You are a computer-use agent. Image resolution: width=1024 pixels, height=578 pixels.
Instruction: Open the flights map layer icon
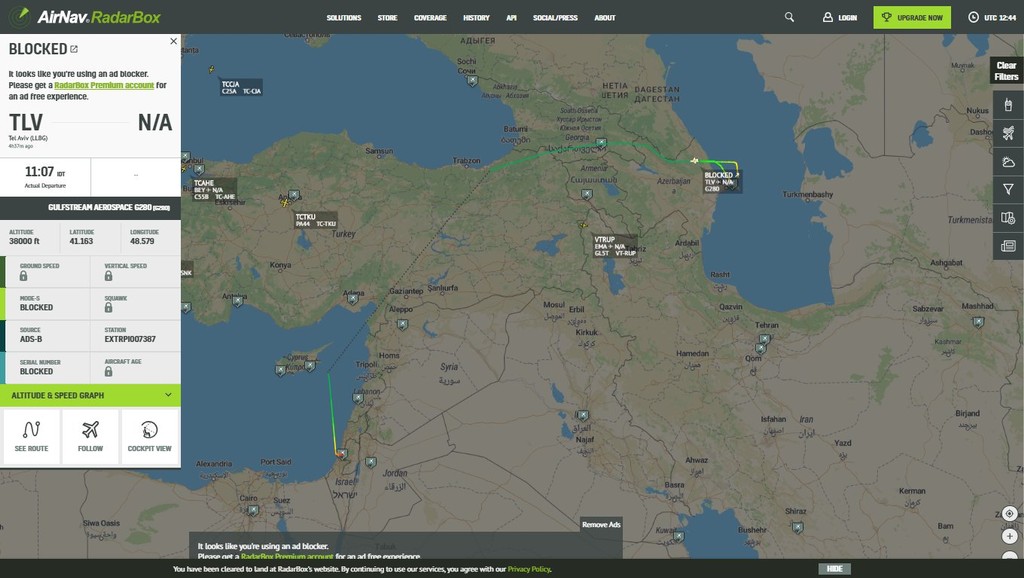tap(1008, 133)
